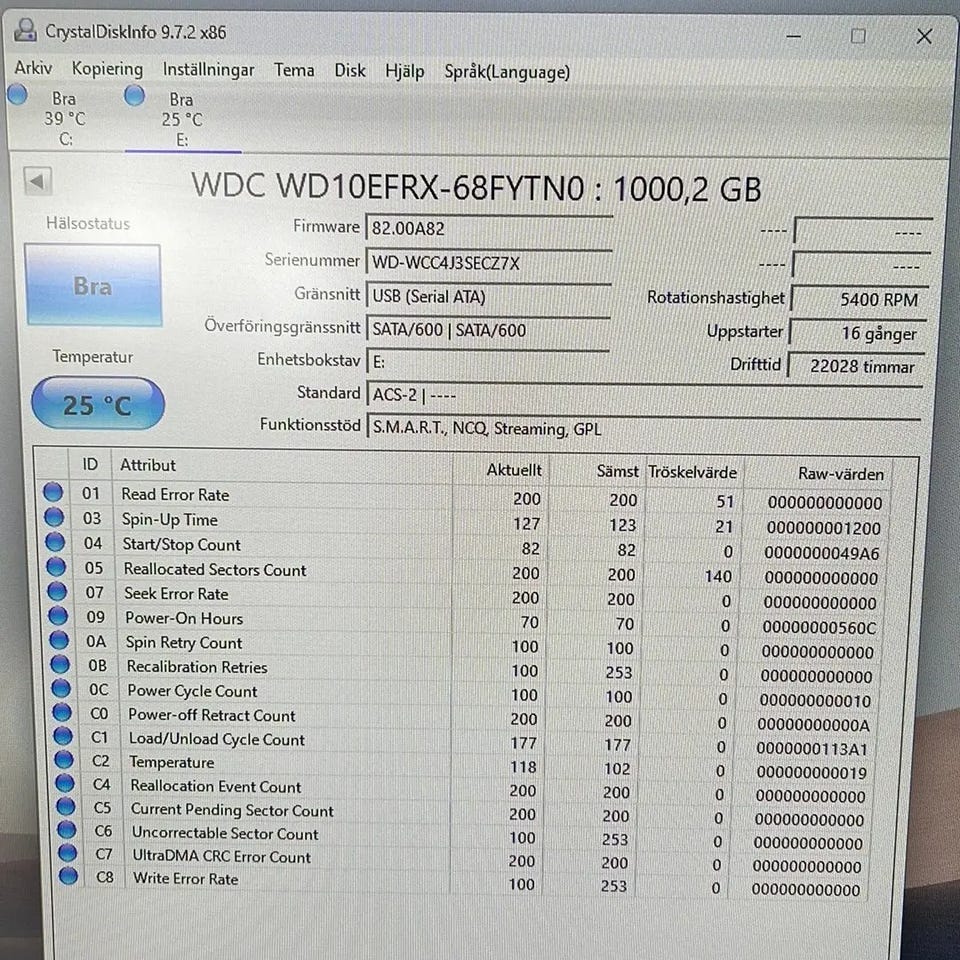The height and width of the screenshot is (960, 960).
Task: Click the Gränssnitt field USB (Serial ATA)
Action: coord(489,296)
